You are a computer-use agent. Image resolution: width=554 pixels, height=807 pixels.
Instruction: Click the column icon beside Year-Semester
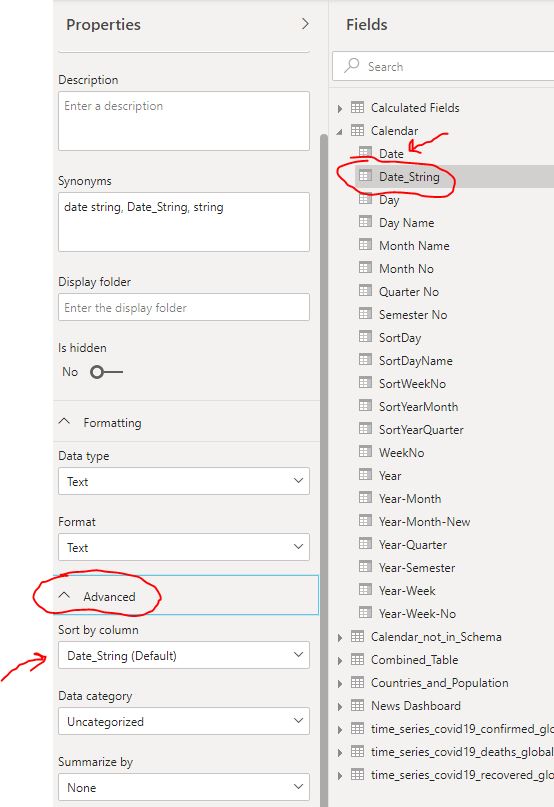[365, 567]
